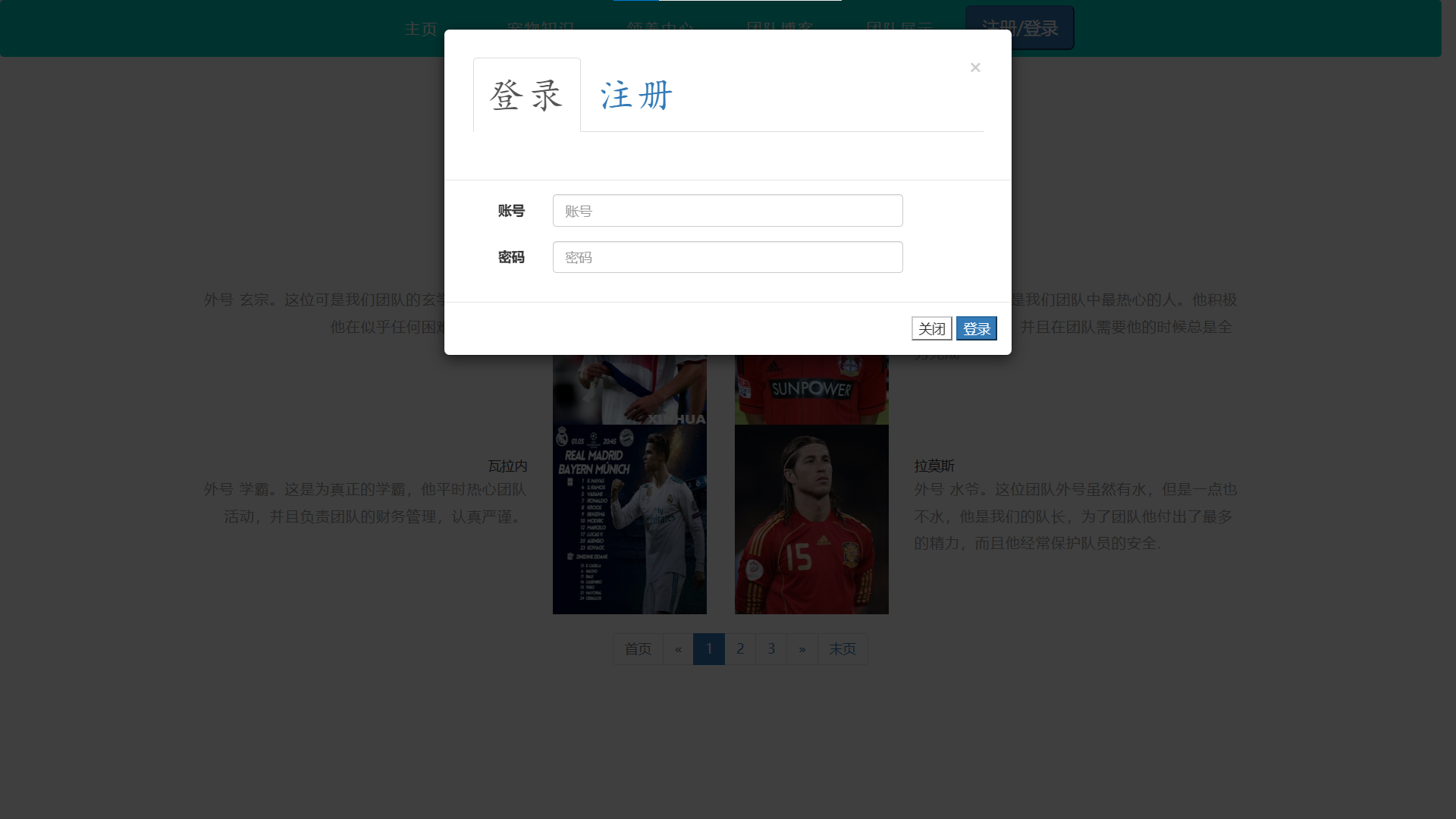This screenshot has height=819, width=1456.
Task: Click the SUNPOWER jersey image
Action: pyautogui.click(x=811, y=389)
